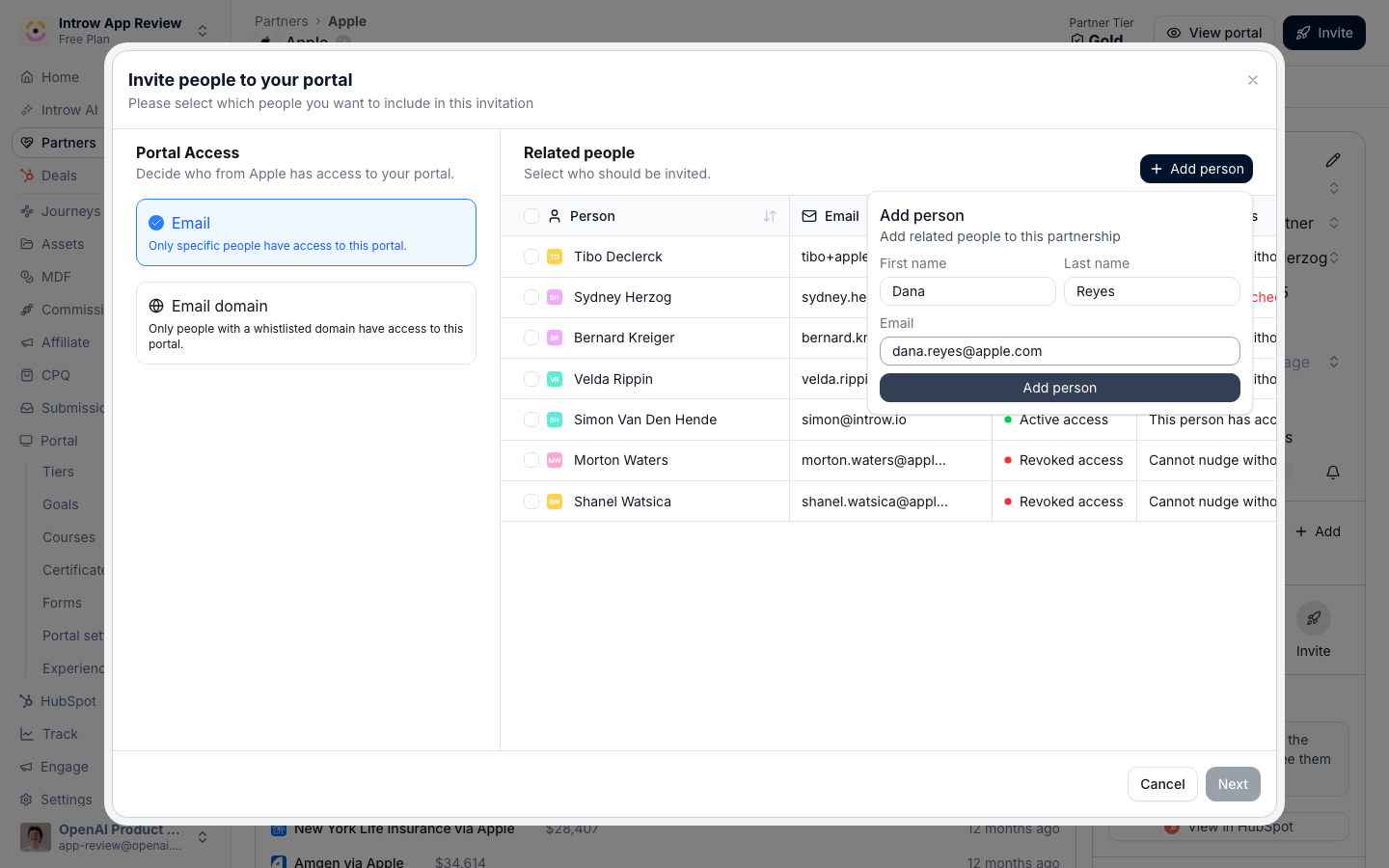The image size is (1389, 868).
Task: Click the View portal button with eye icon
Action: pyautogui.click(x=1213, y=33)
